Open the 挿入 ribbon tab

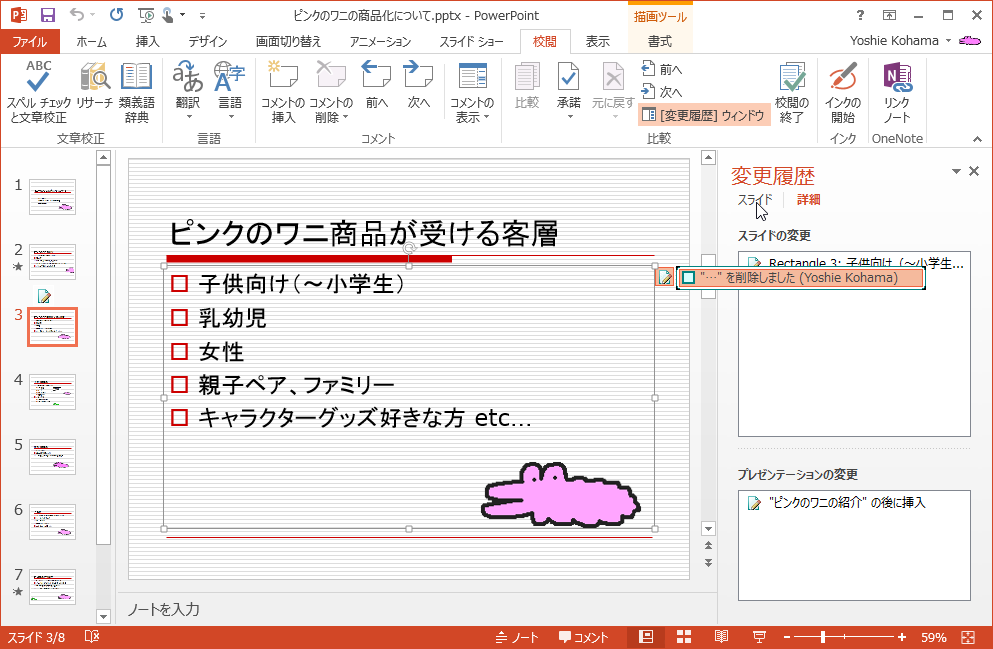tap(147, 41)
